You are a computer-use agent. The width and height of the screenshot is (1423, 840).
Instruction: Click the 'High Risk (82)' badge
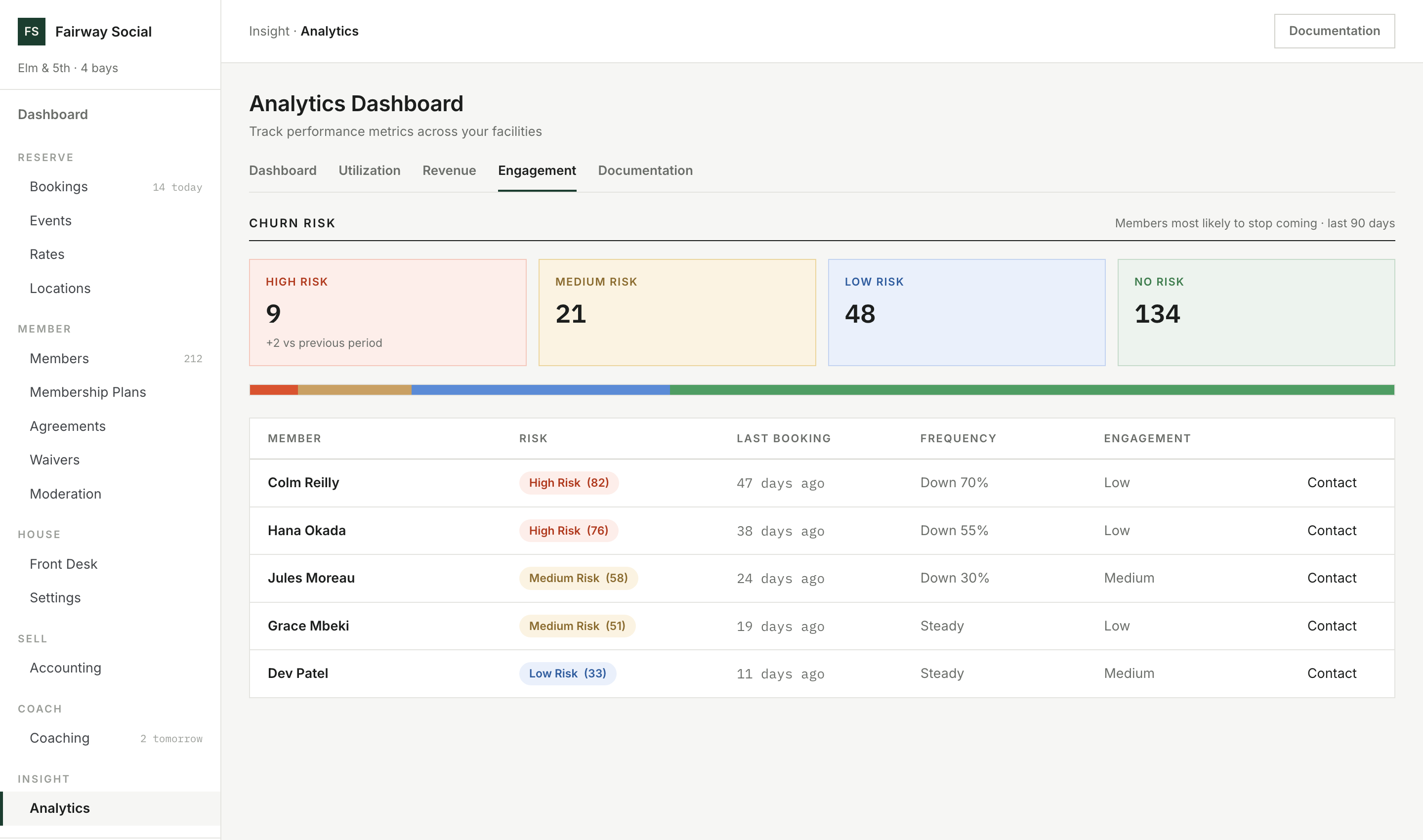pos(569,483)
